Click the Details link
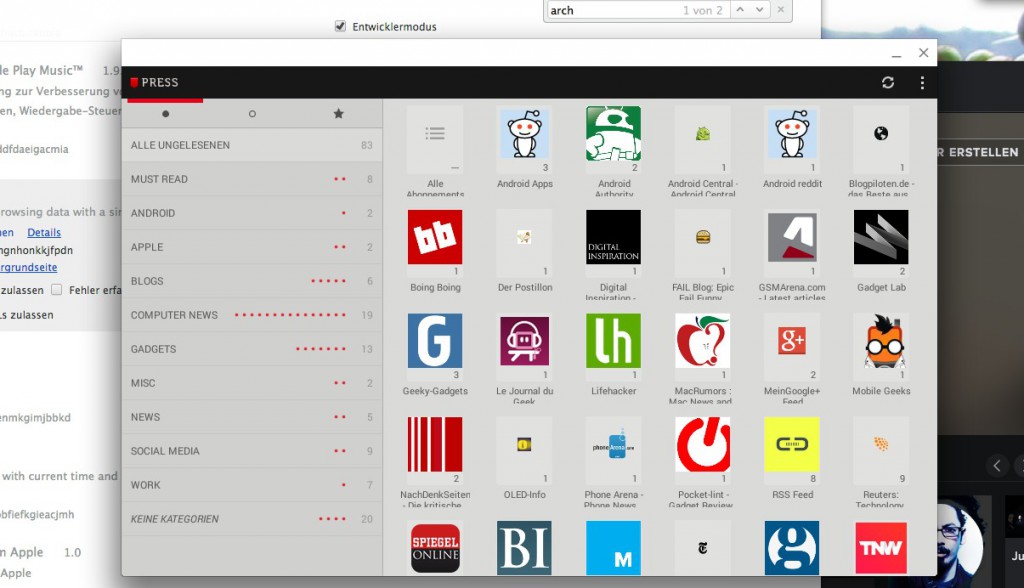The width and height of the screenshot is (1024, 588). 44,232
